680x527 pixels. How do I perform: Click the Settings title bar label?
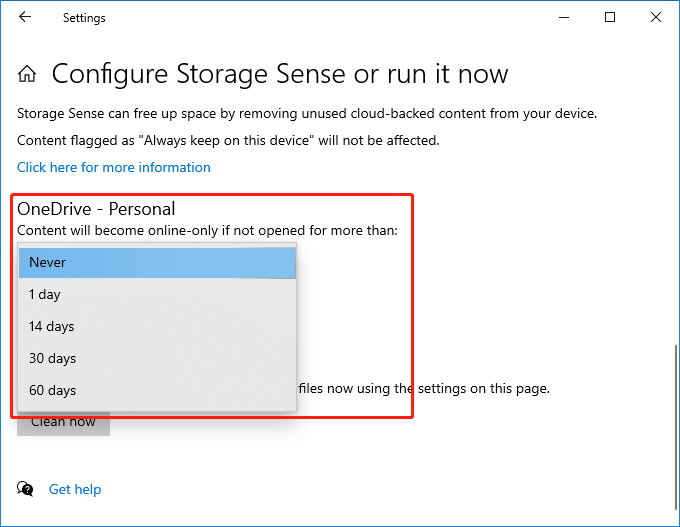pyautogui.click(x=84, y=18)
